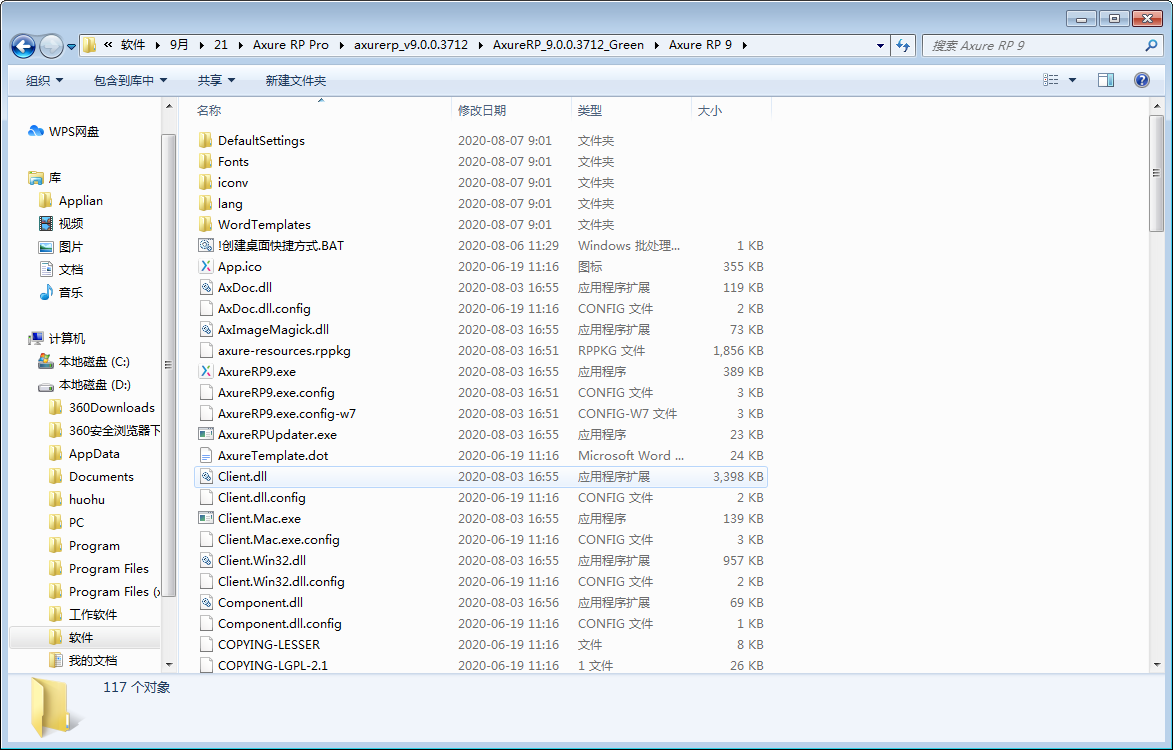Click the AxureRP9.exe application icon

click(206, 372)
